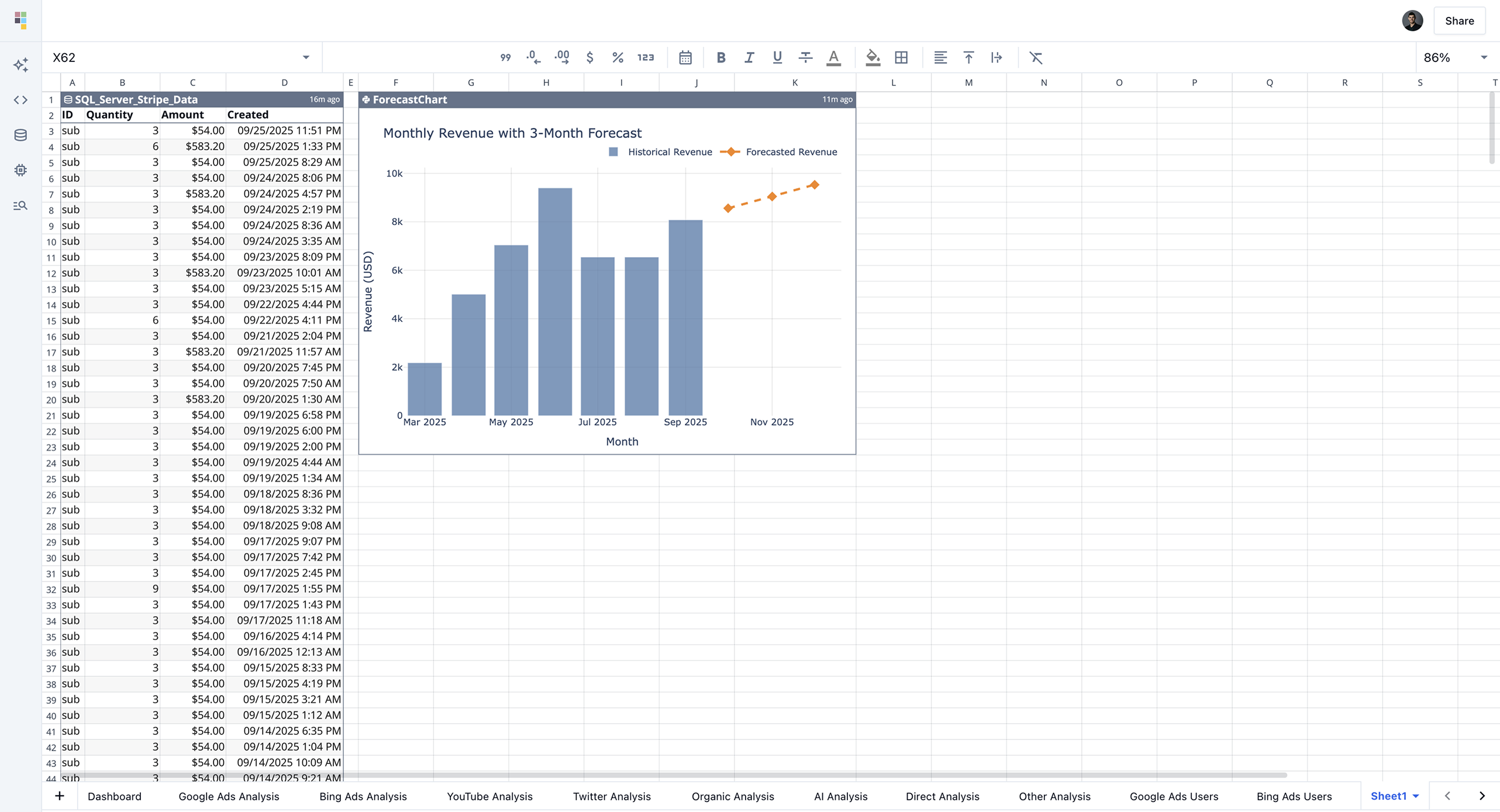
Task: Click the Share button
Action: click(1459, 21)
